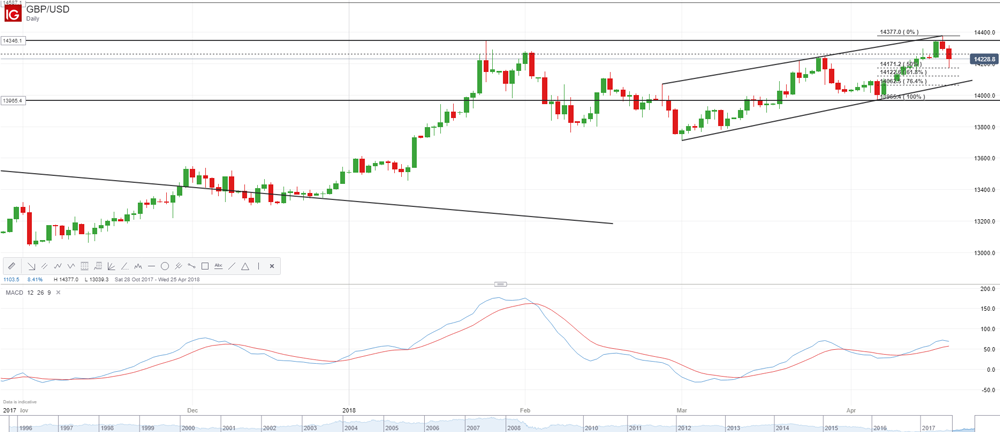Click the Feb label on the time axis
Screen dimensions: 1000x432
[524, 408]
